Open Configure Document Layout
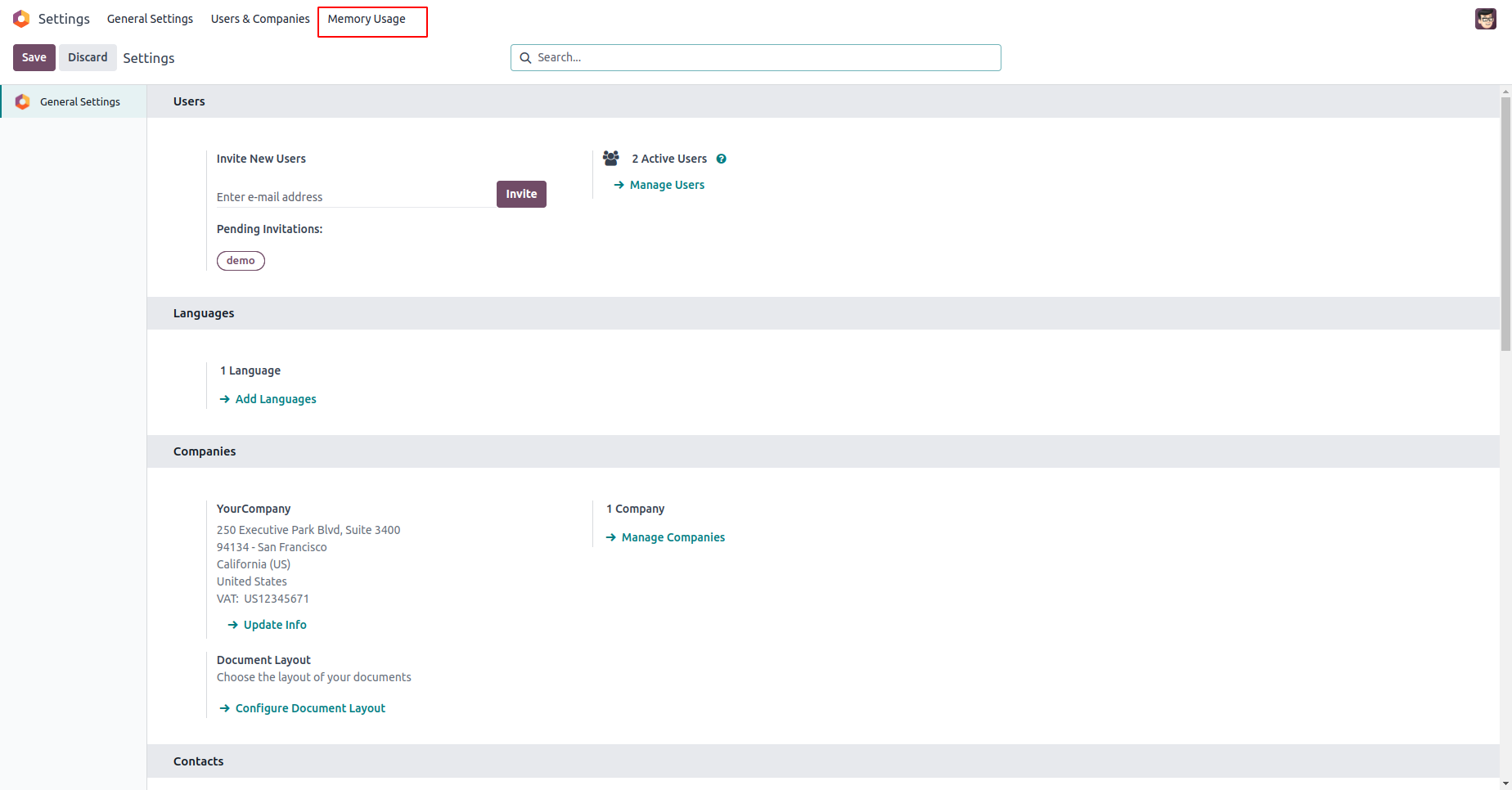 click(310, 708)
